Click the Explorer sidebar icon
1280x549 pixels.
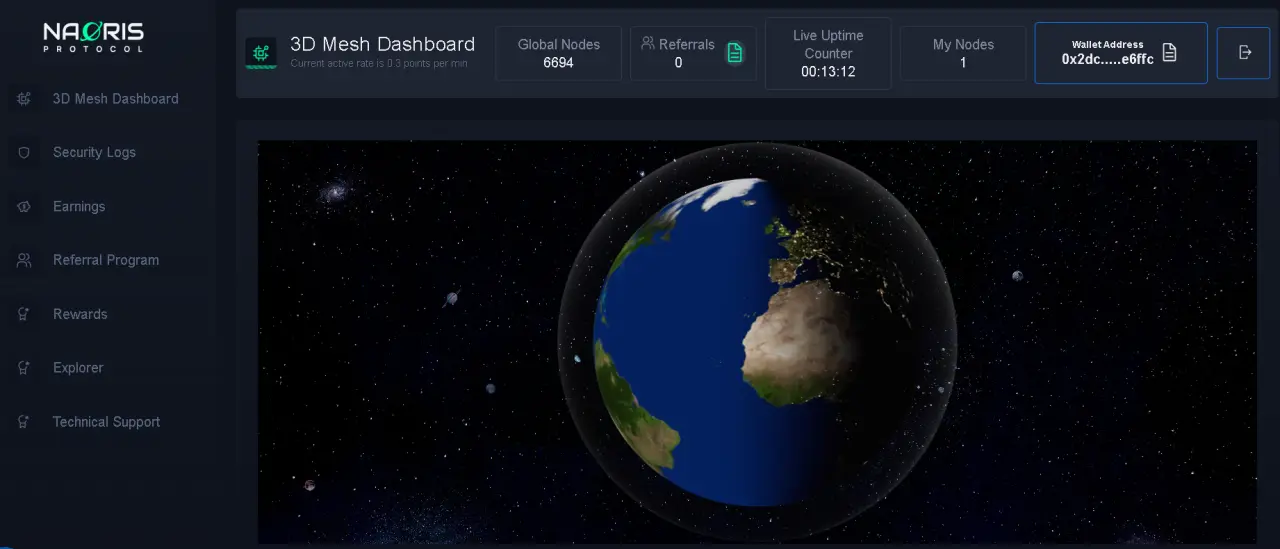(x=24, y=368)
